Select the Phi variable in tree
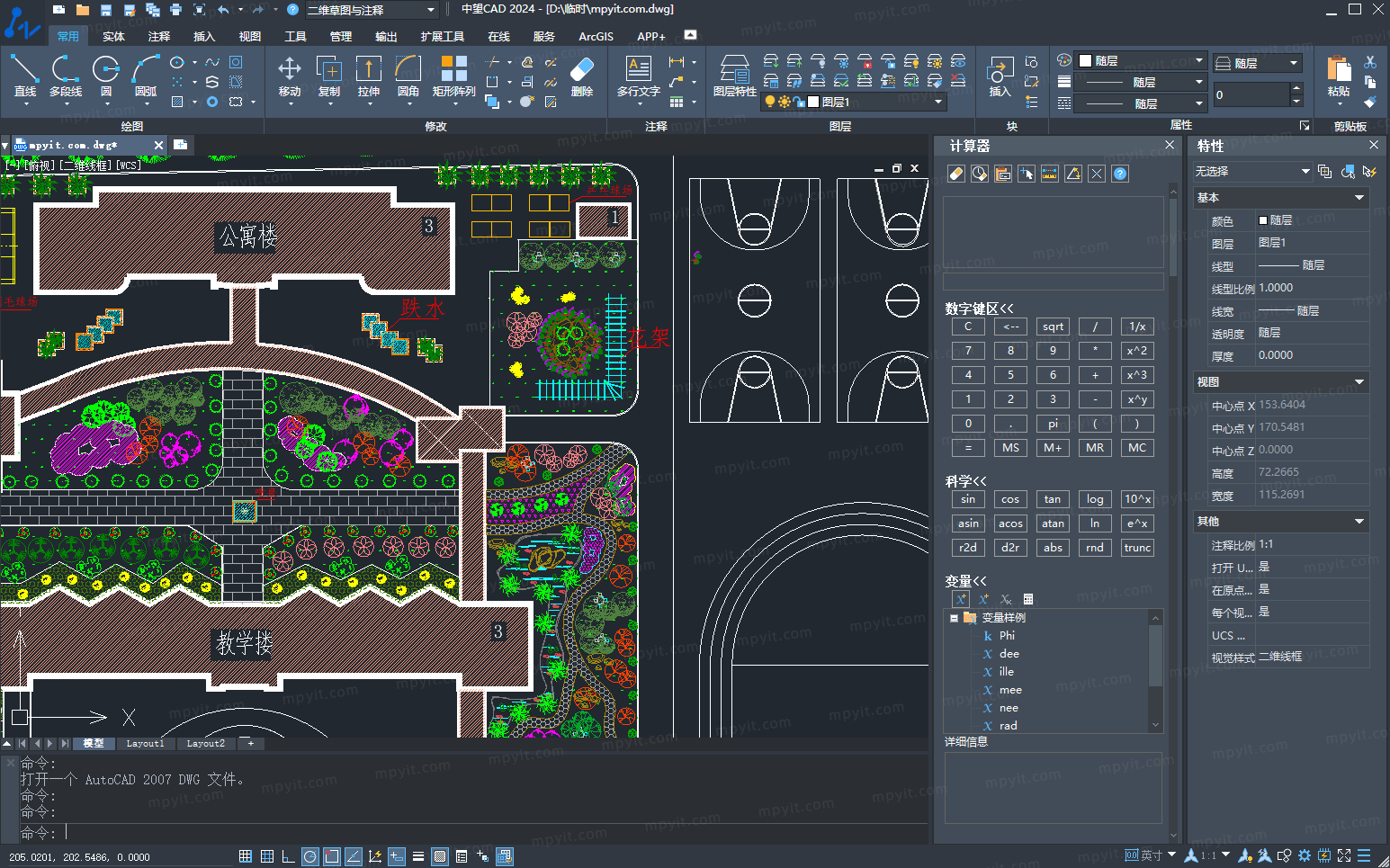The height and width of the screenshot is (868, 1390). pyautogui.click(x=1007, y=636)
